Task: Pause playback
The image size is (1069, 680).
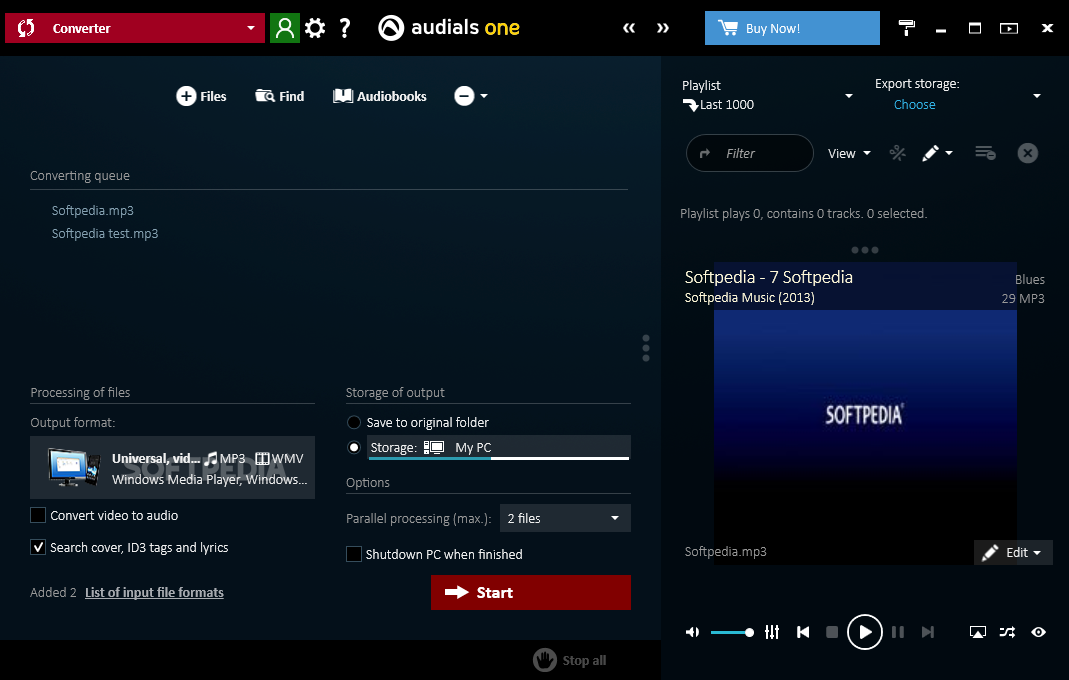Action: [898, 632]
